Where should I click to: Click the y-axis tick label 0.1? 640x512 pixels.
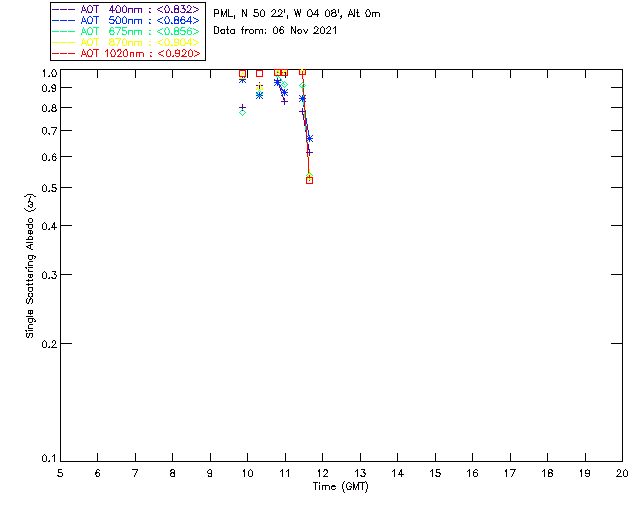(x=49, y=459)
